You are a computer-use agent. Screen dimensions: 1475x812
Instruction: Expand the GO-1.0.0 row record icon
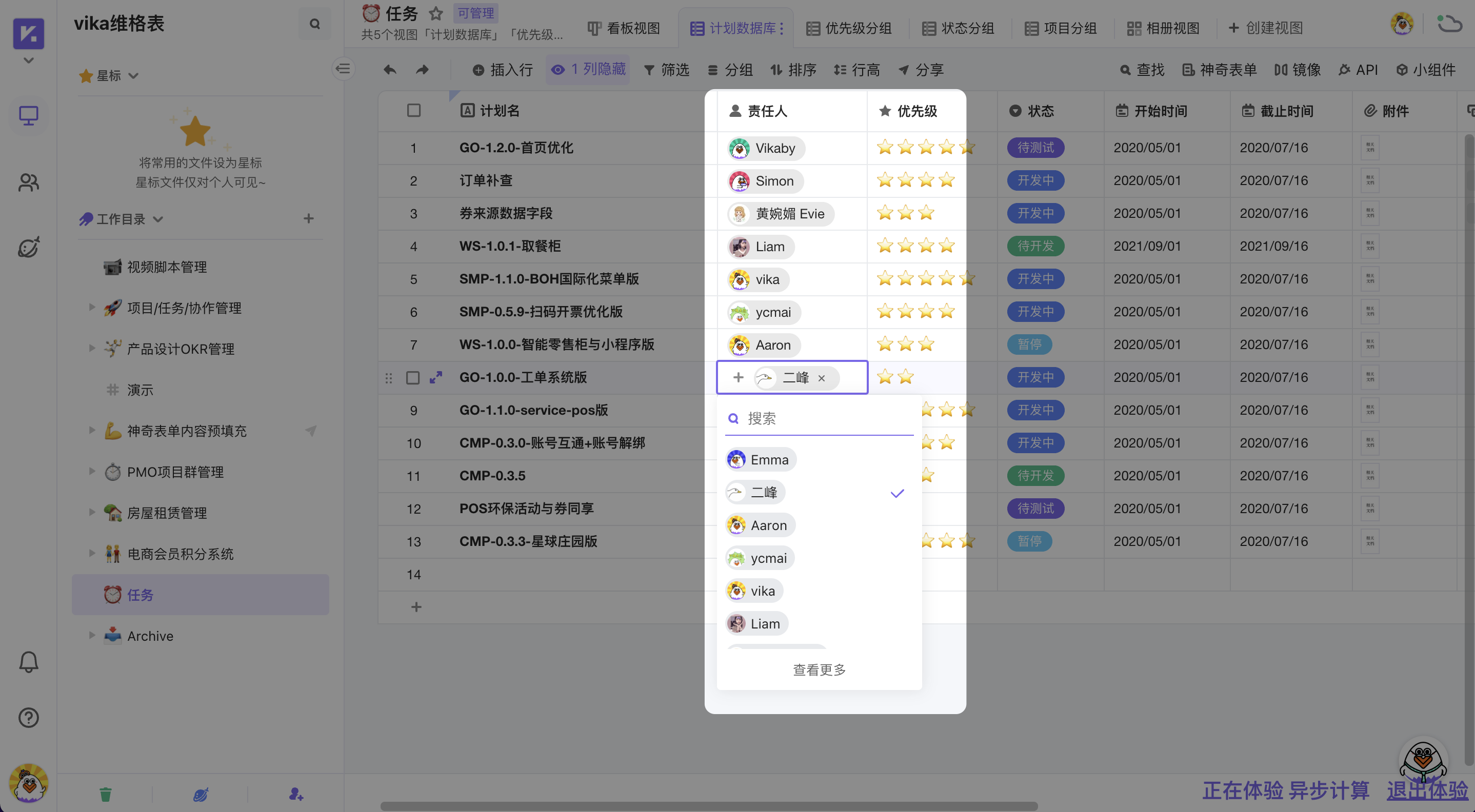(x=436, y=377)
